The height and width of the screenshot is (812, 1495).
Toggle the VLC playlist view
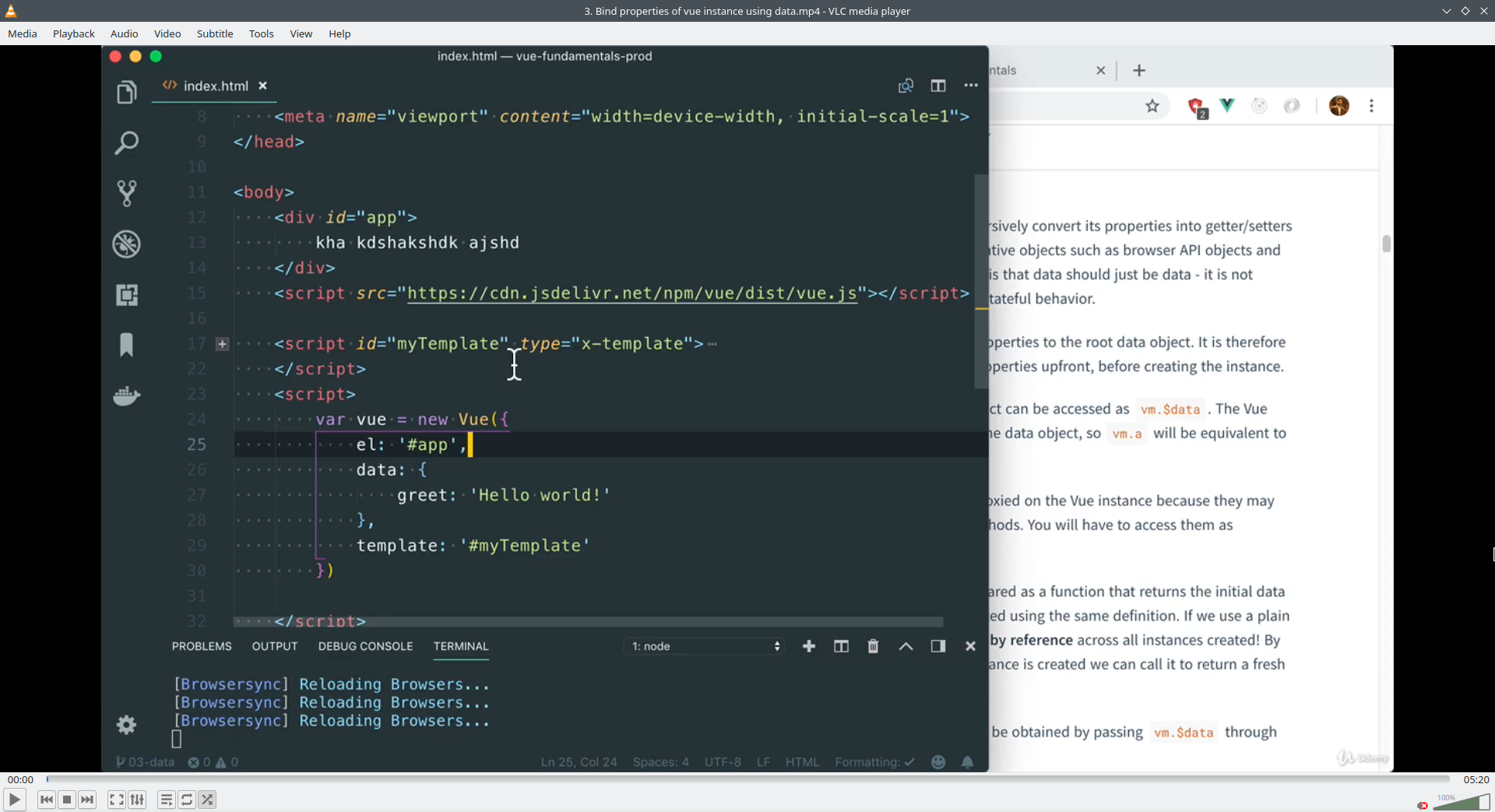(167, 800)
